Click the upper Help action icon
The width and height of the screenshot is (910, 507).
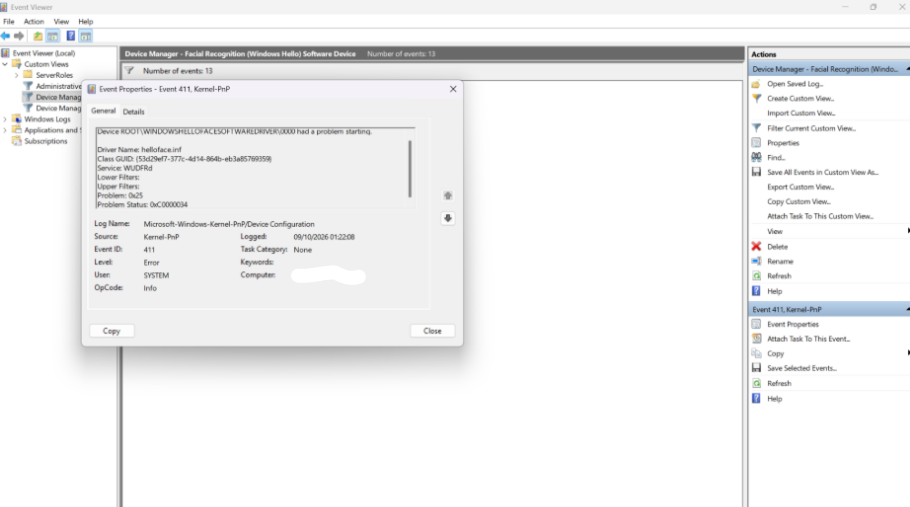756,291
